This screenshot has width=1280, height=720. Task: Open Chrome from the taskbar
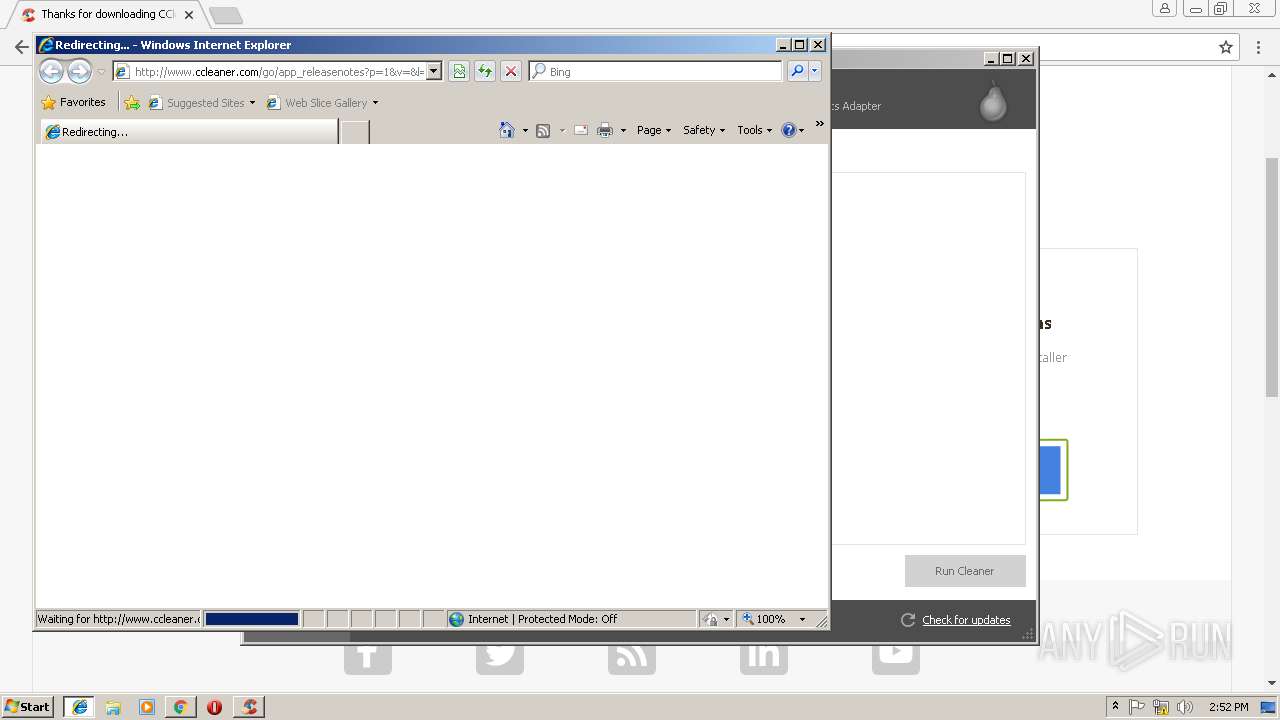(x=180, y=707)
